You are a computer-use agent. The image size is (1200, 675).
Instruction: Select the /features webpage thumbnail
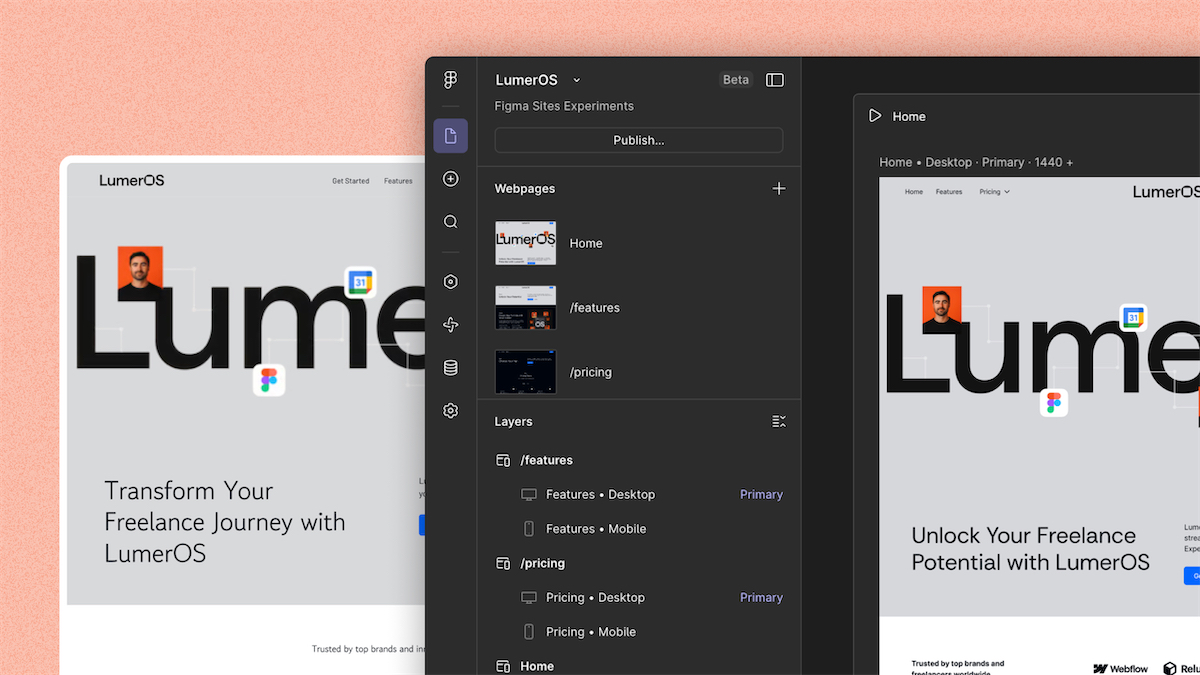(526, 308)
